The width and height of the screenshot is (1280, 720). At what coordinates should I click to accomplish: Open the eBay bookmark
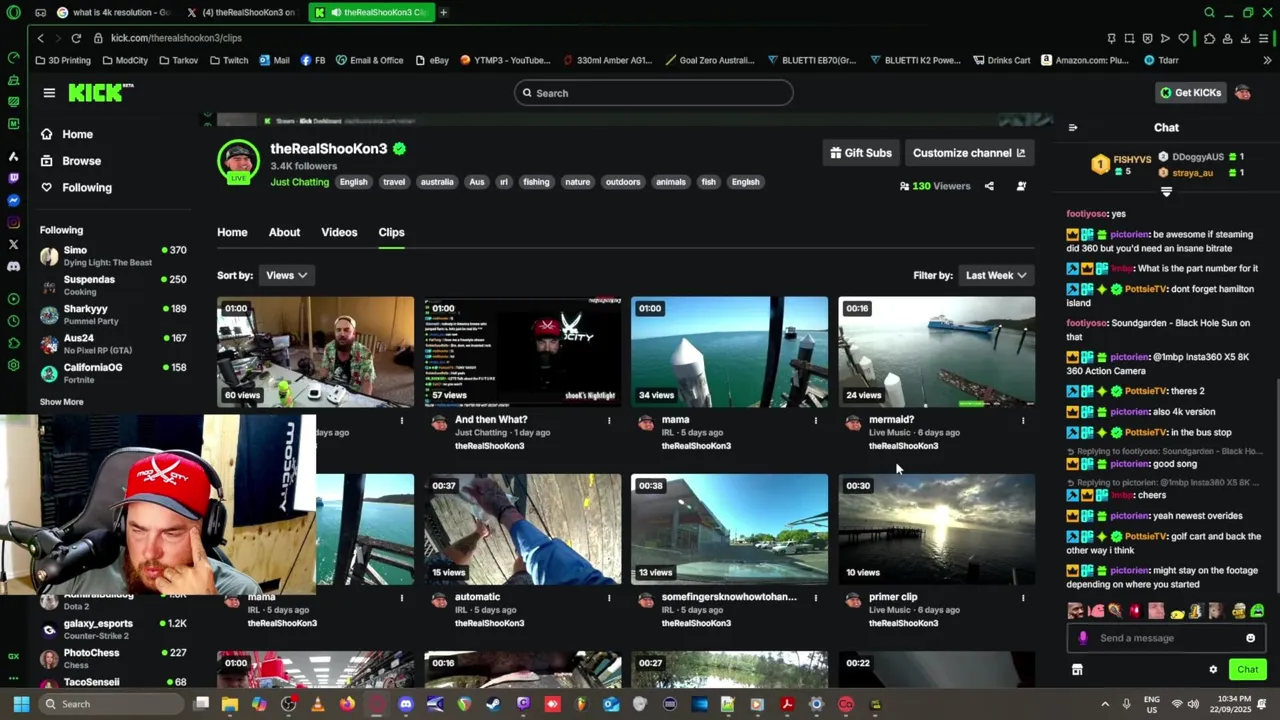tap(432, 60)
